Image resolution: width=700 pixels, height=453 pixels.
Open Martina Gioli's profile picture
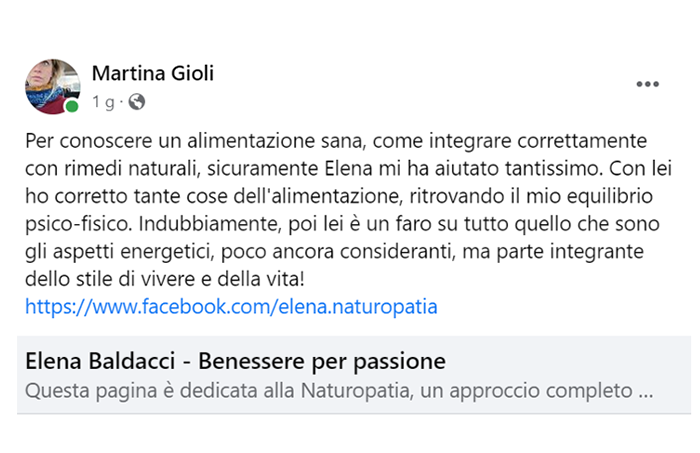53,87
